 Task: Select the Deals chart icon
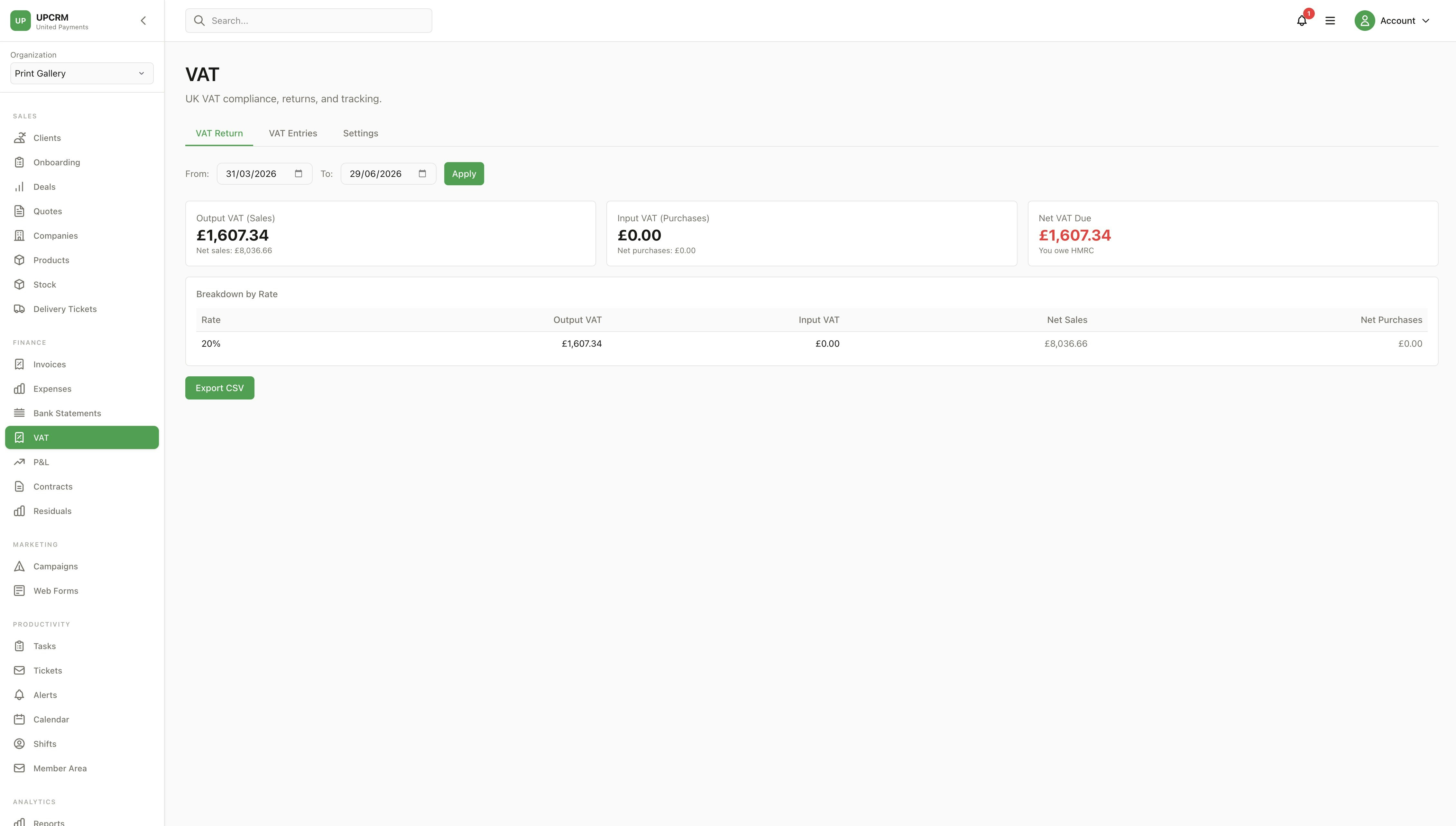pyautogui.click(x=20, y=187)
